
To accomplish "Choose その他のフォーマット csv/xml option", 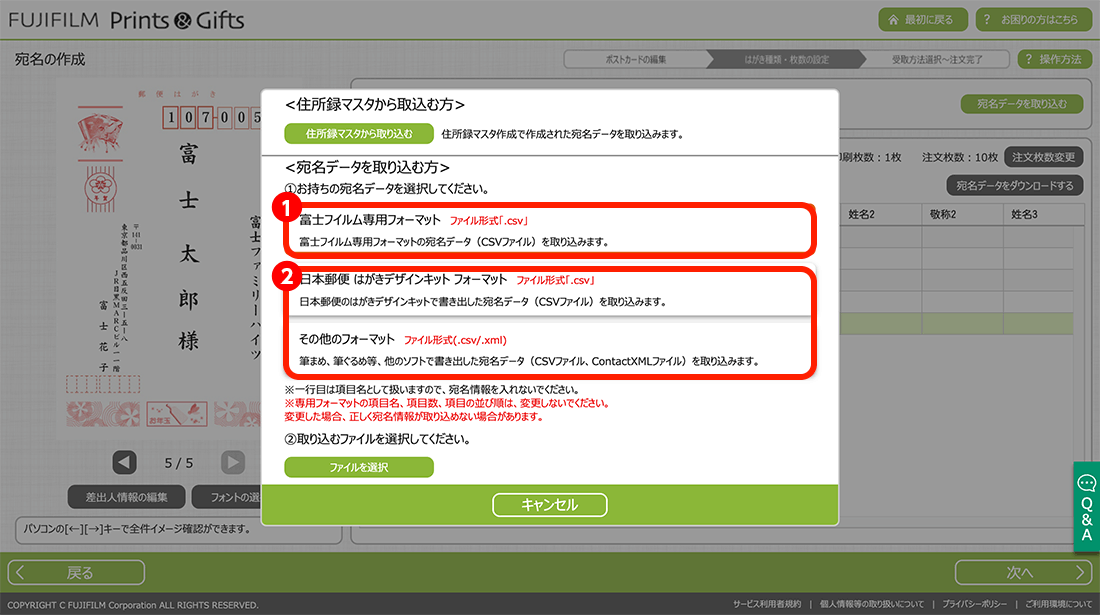I will [x=548, y=349].
